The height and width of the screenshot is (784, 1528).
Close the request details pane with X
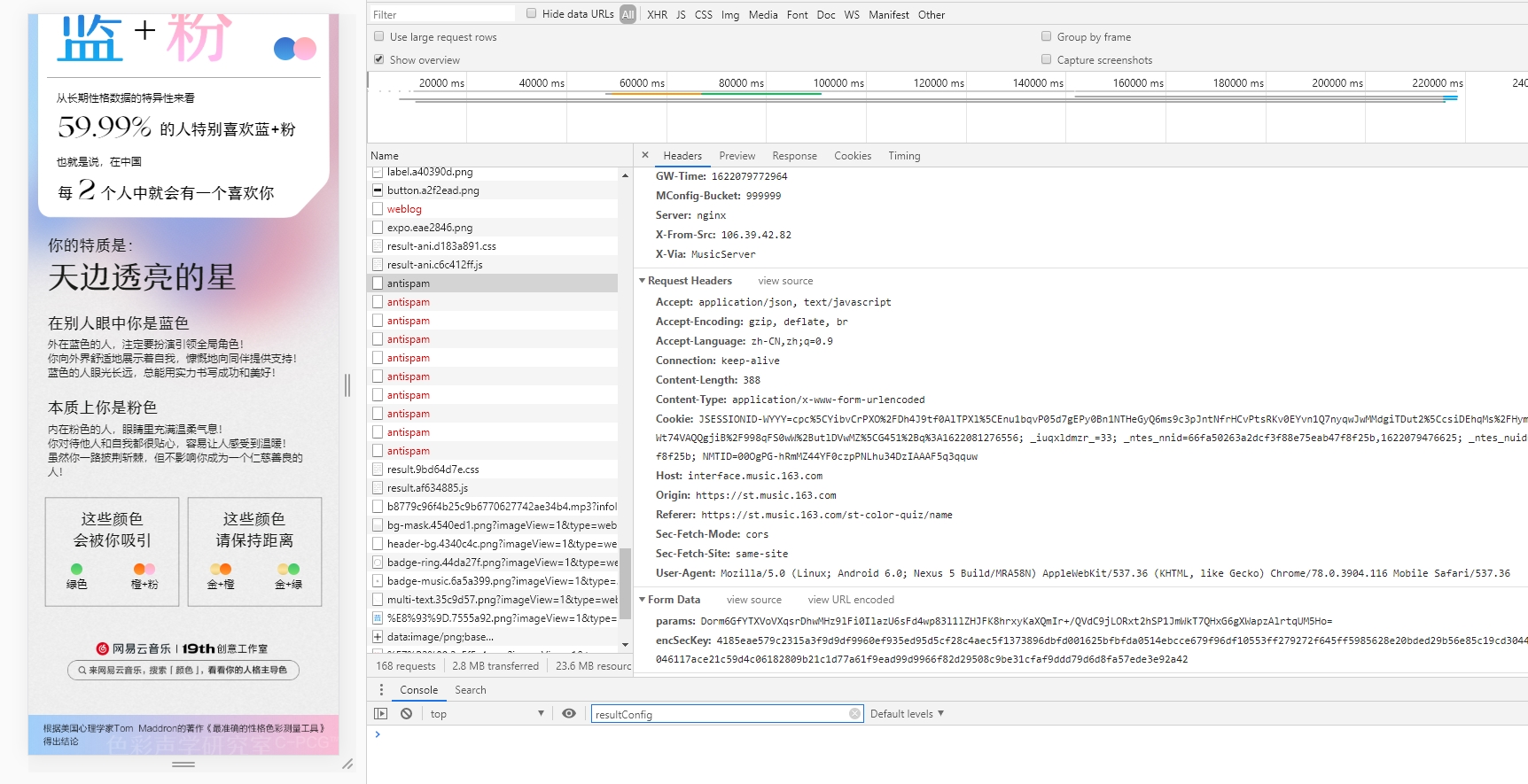[645, 155]
